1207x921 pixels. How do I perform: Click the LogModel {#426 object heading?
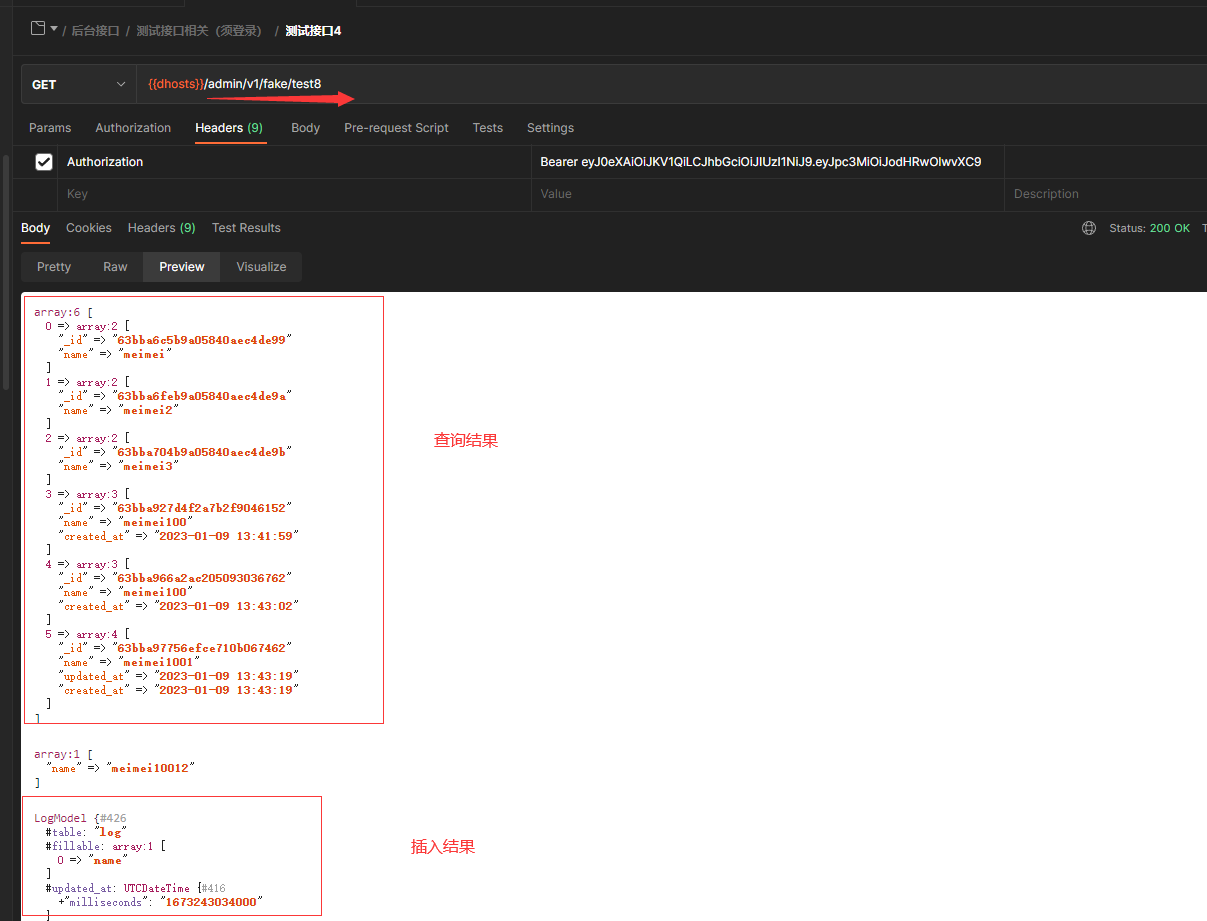[81, 818]
